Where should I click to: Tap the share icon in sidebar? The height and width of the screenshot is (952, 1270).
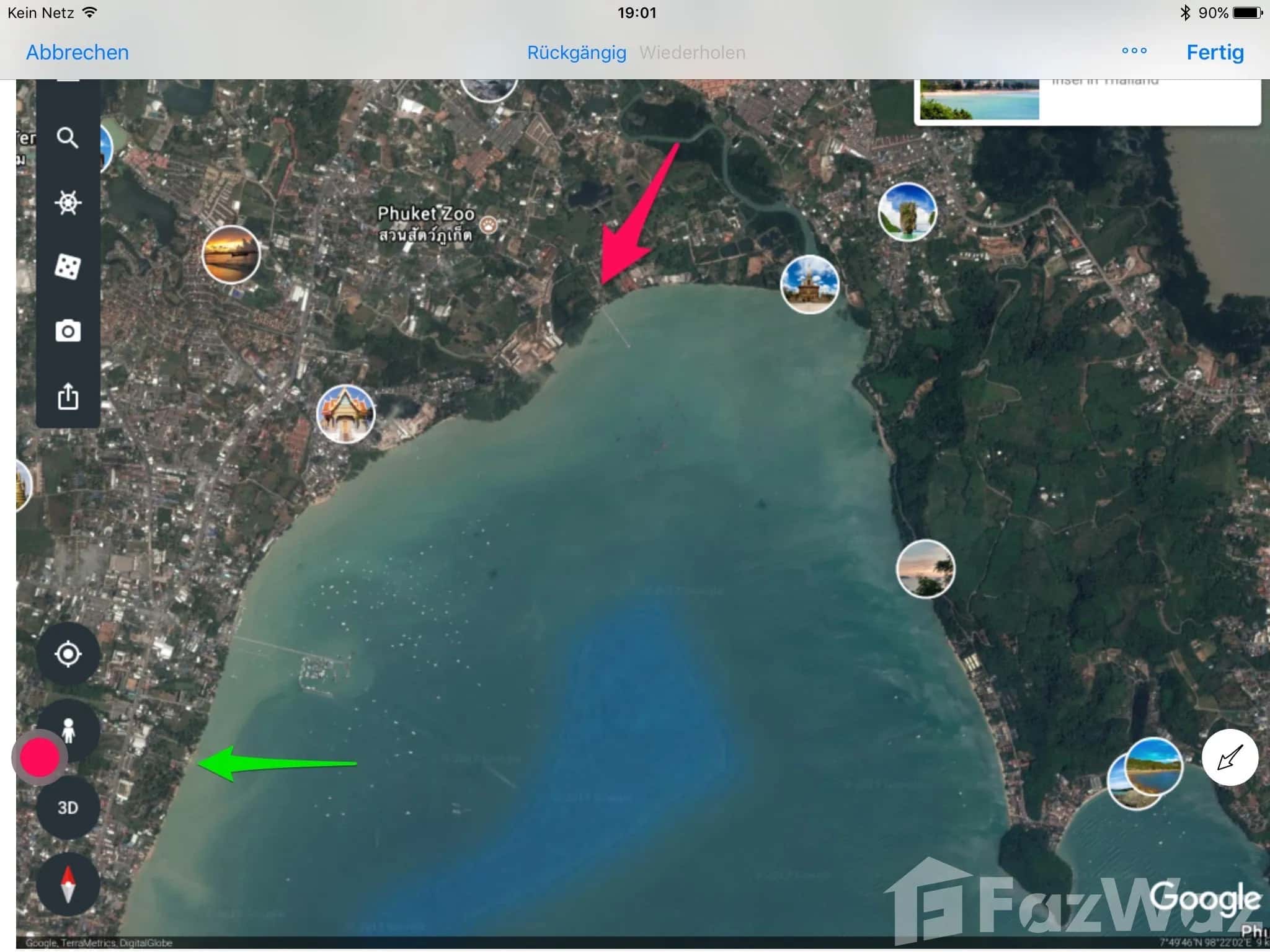click(x=68, y=397)
